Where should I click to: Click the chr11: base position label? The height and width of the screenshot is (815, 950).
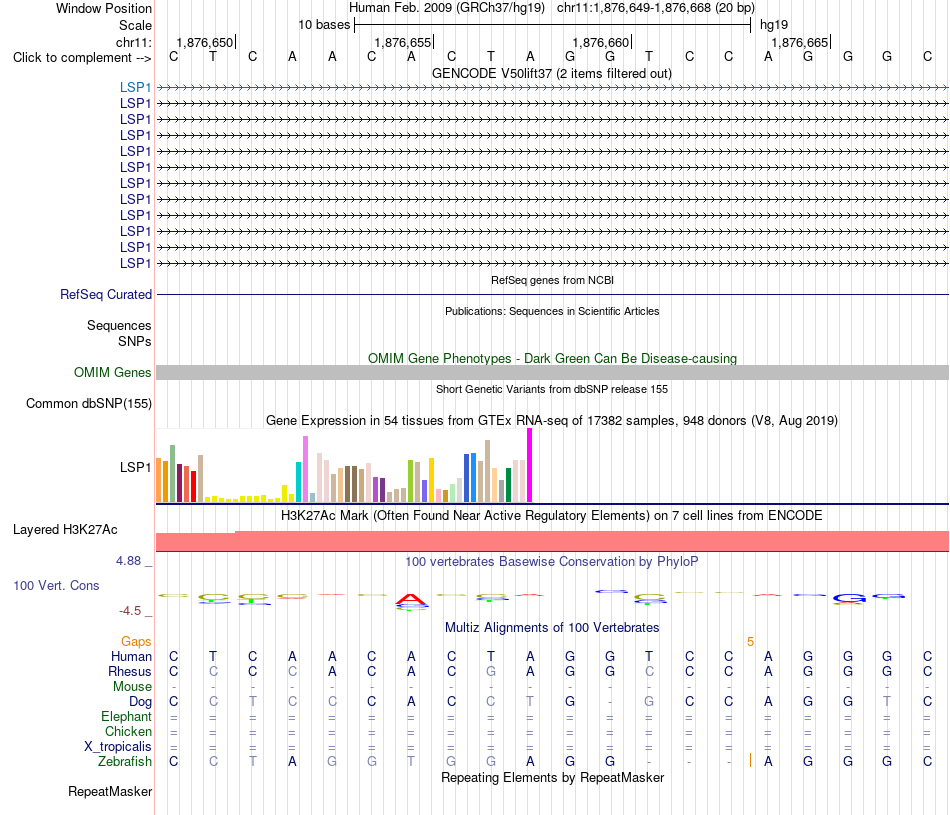point(134,42)
